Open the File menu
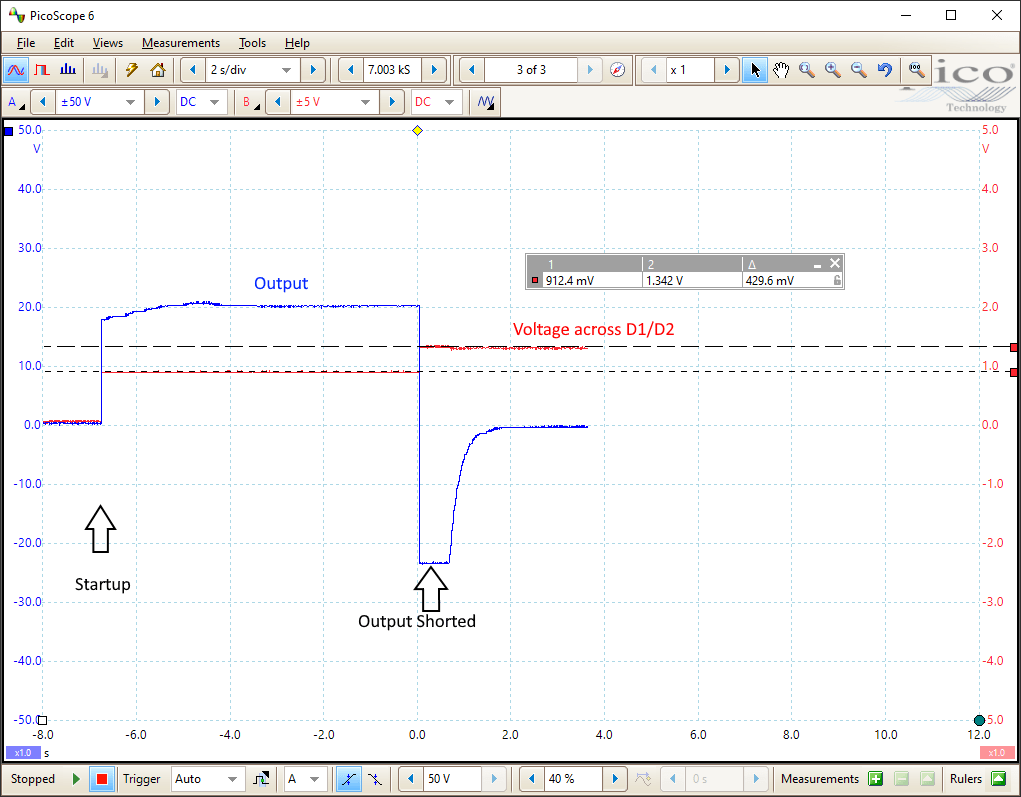The image size is (1021, 797). (x=25, y=43)
